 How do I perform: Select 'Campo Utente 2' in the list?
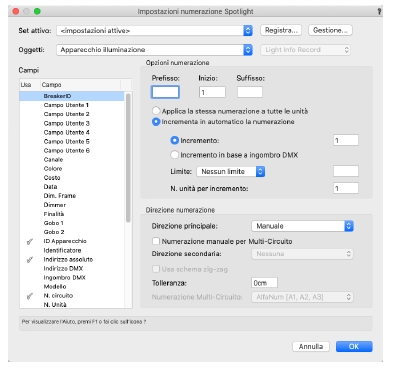click(x=72, y=114)
